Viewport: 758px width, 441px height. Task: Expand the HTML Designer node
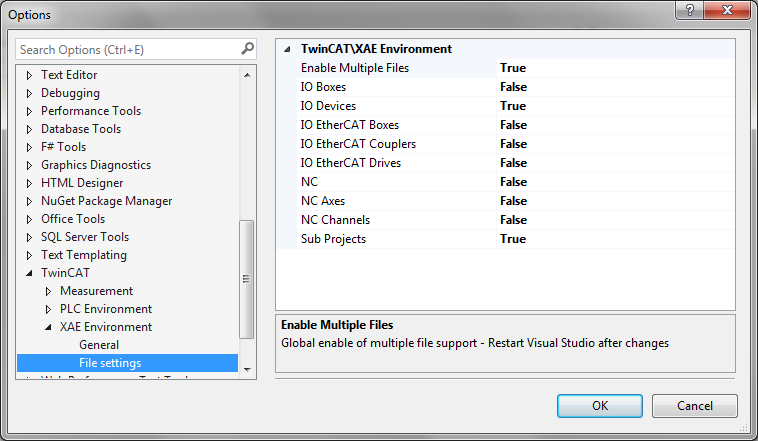(x=29, y=183)
